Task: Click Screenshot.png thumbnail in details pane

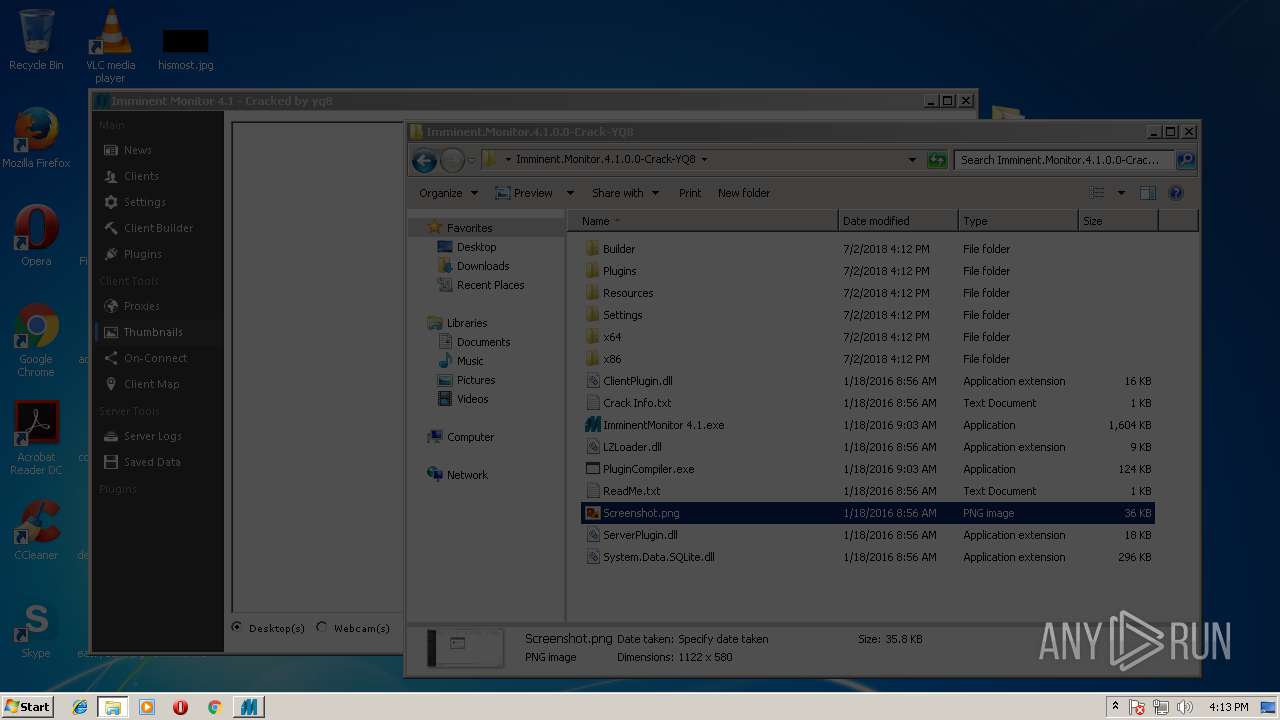Action: tap(465, 648)
